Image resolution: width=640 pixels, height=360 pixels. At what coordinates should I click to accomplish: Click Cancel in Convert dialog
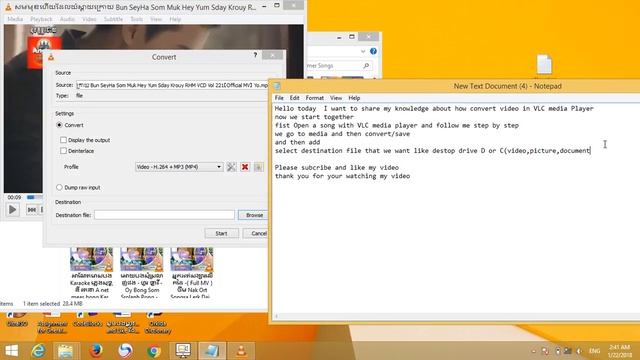(256, 233)
